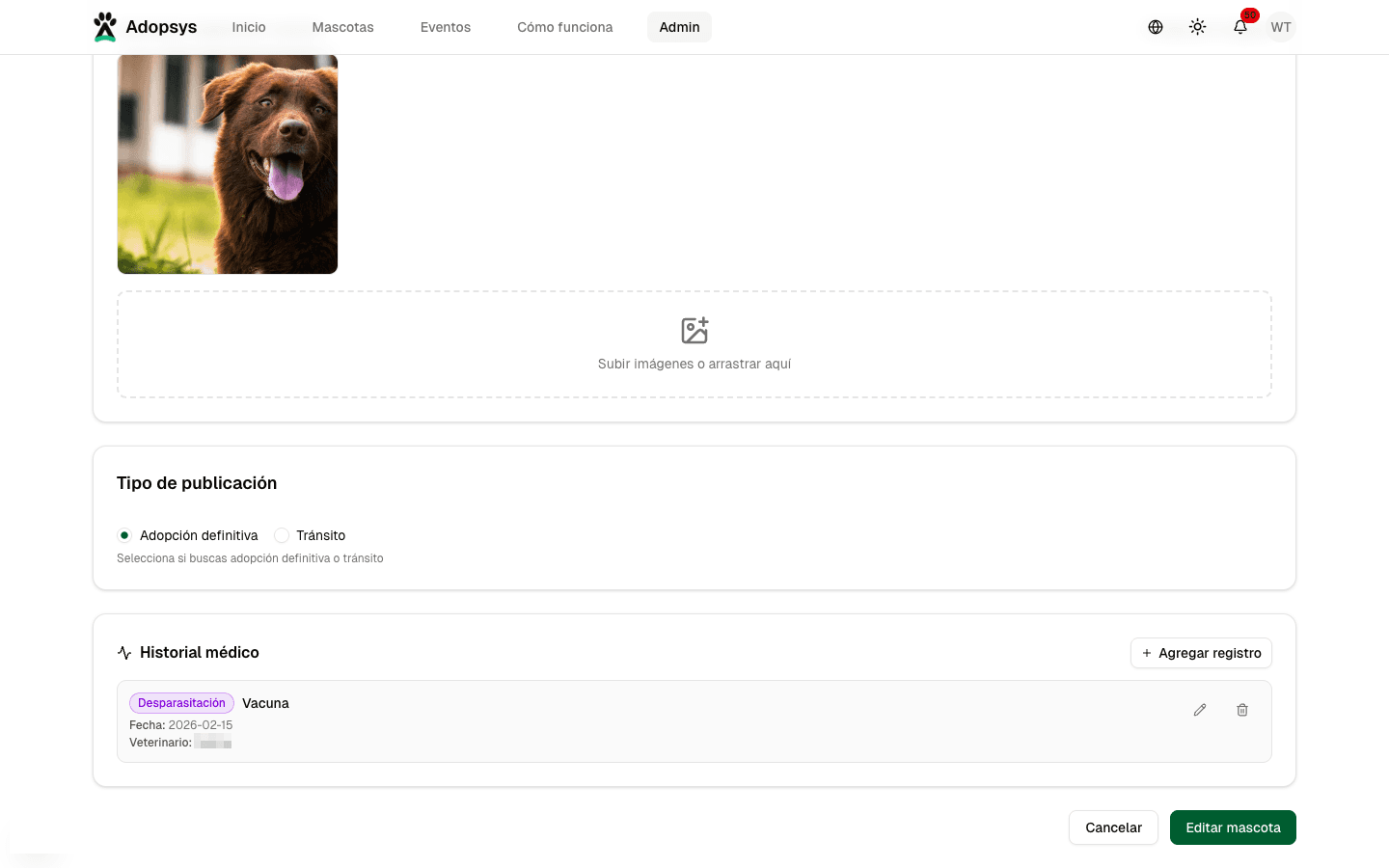
Task: Delete the Vacuna record with the trash icon
Action: tap(1242, 710)
